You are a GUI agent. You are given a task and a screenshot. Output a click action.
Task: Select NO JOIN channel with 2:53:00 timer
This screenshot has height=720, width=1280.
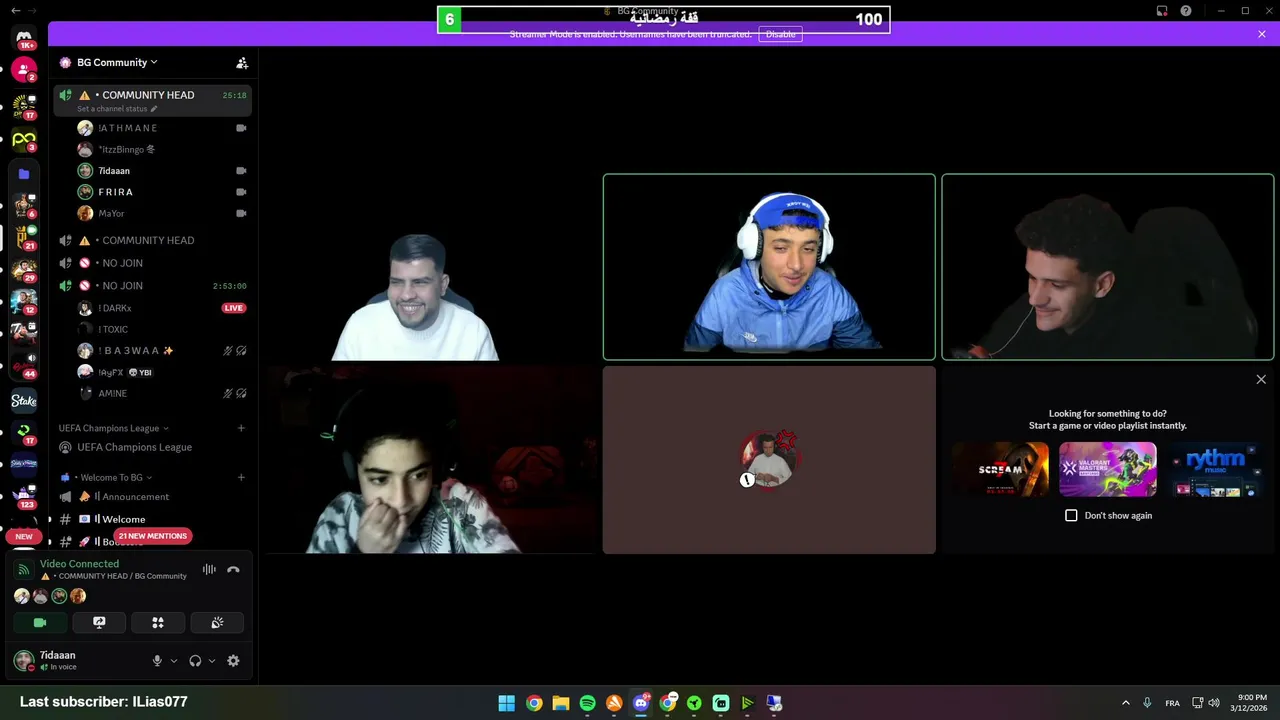tap(152, 286)
